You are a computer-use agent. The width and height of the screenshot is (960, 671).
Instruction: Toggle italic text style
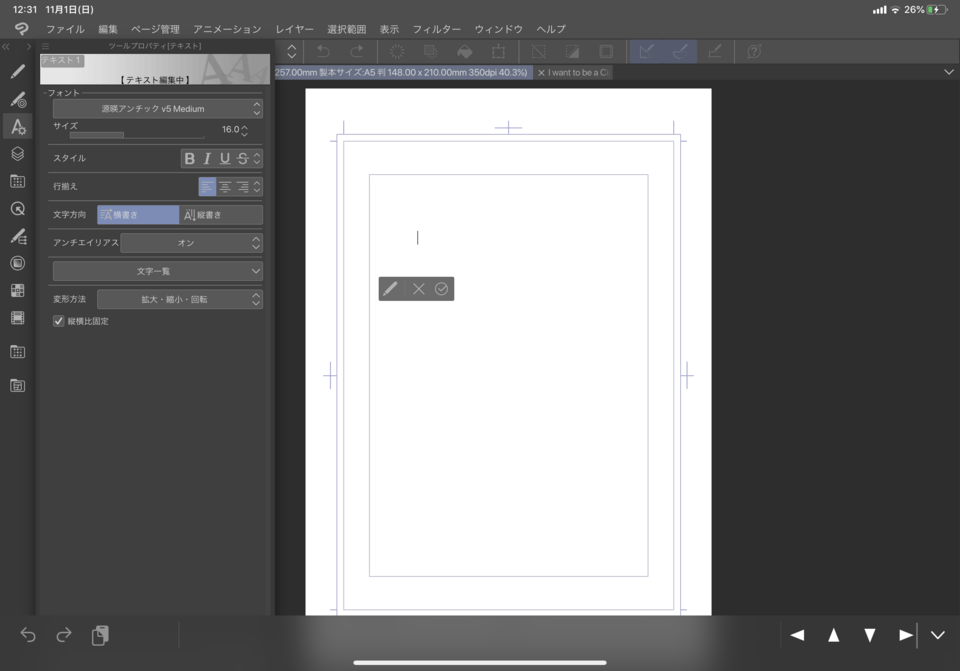click(207, 158)
